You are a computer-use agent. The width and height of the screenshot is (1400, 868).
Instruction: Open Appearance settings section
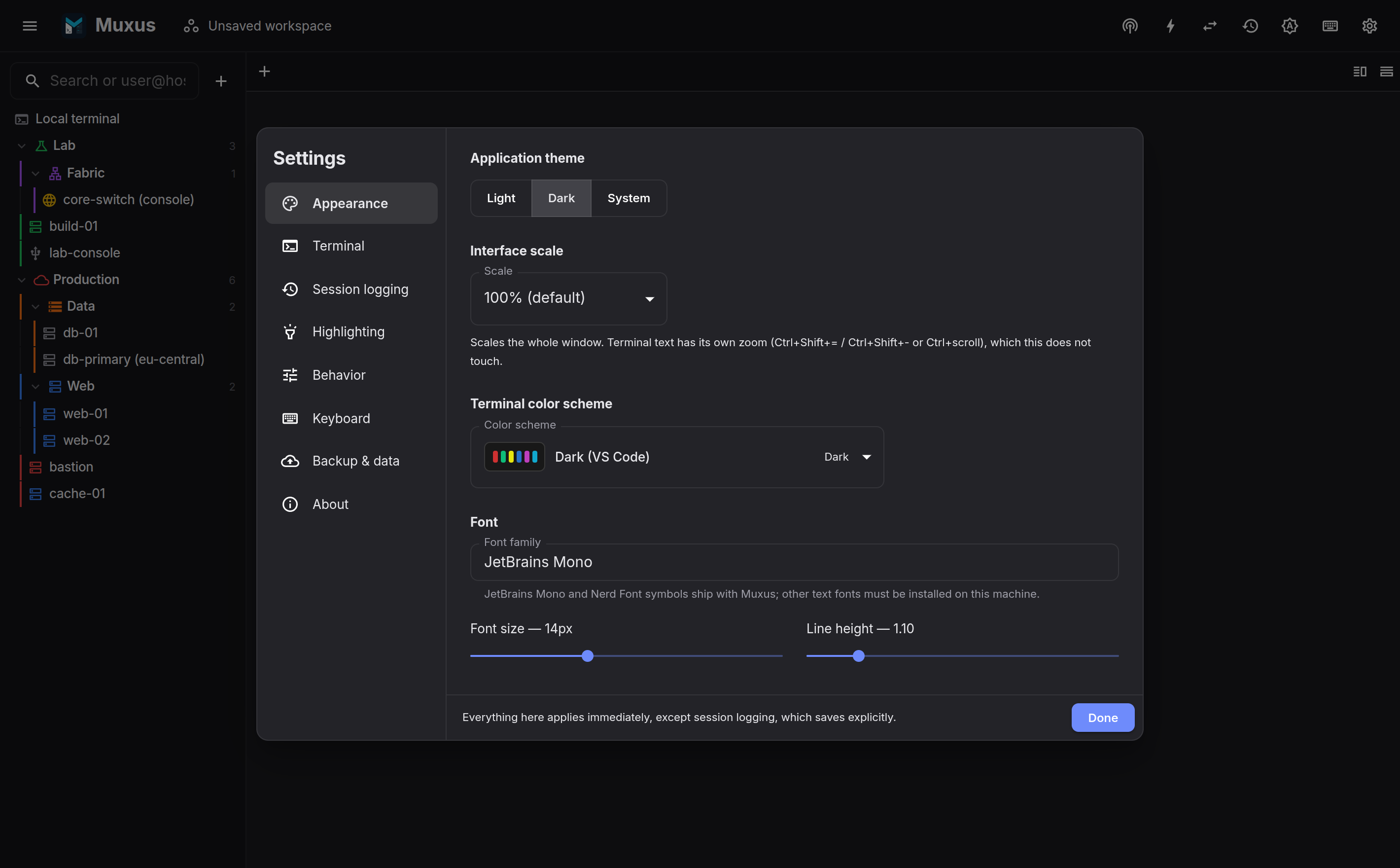pyautogui.click(x=351, y=203)
